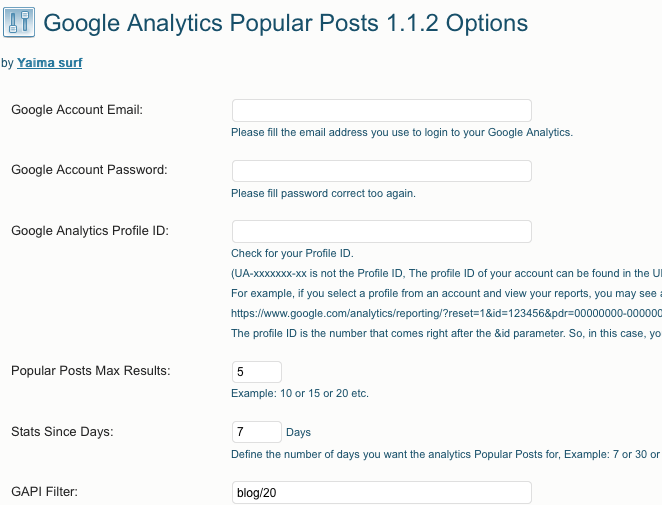Click the page title heading text

coord(285,23)
